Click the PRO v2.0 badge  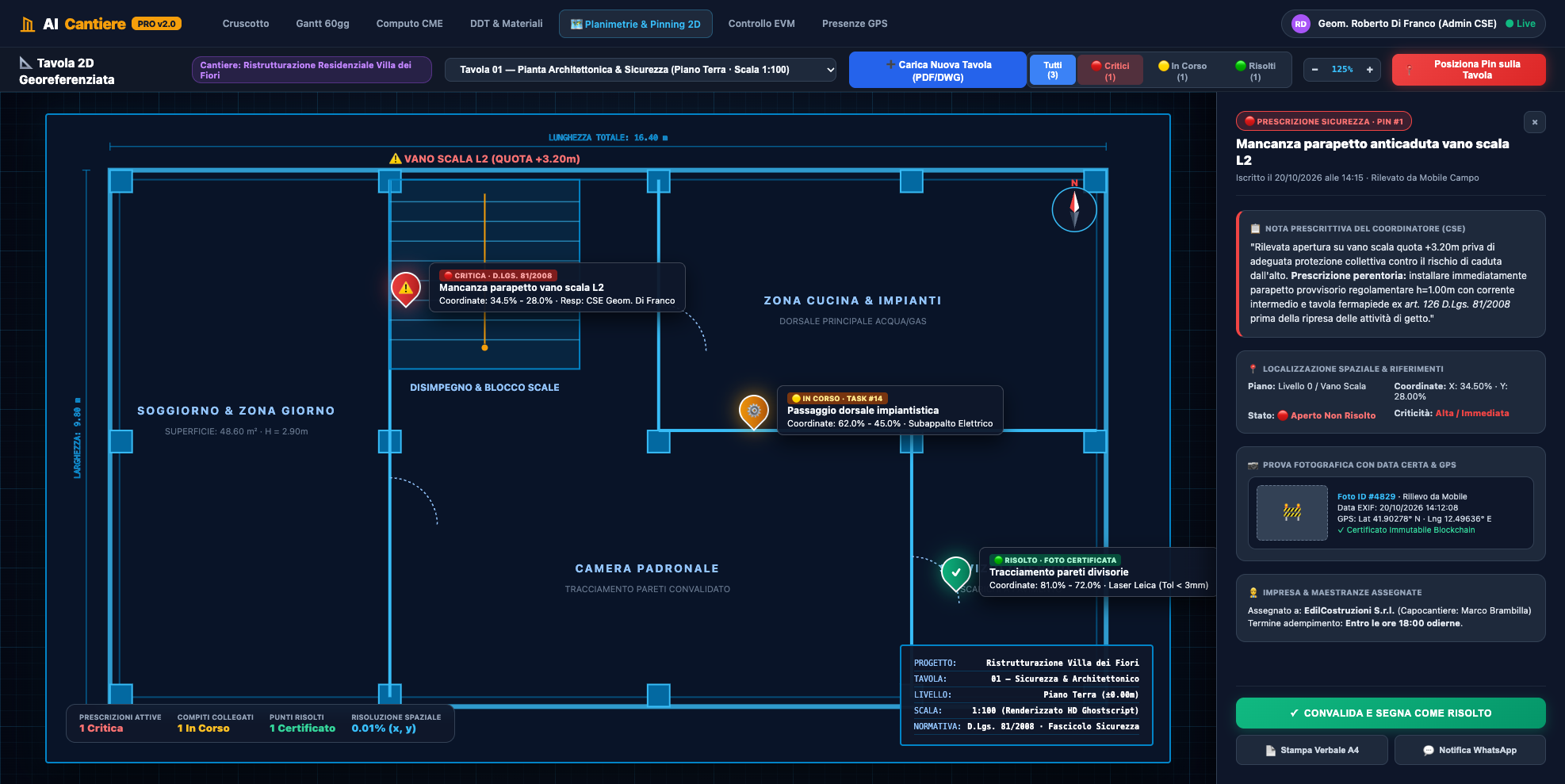tap(157, 24)
